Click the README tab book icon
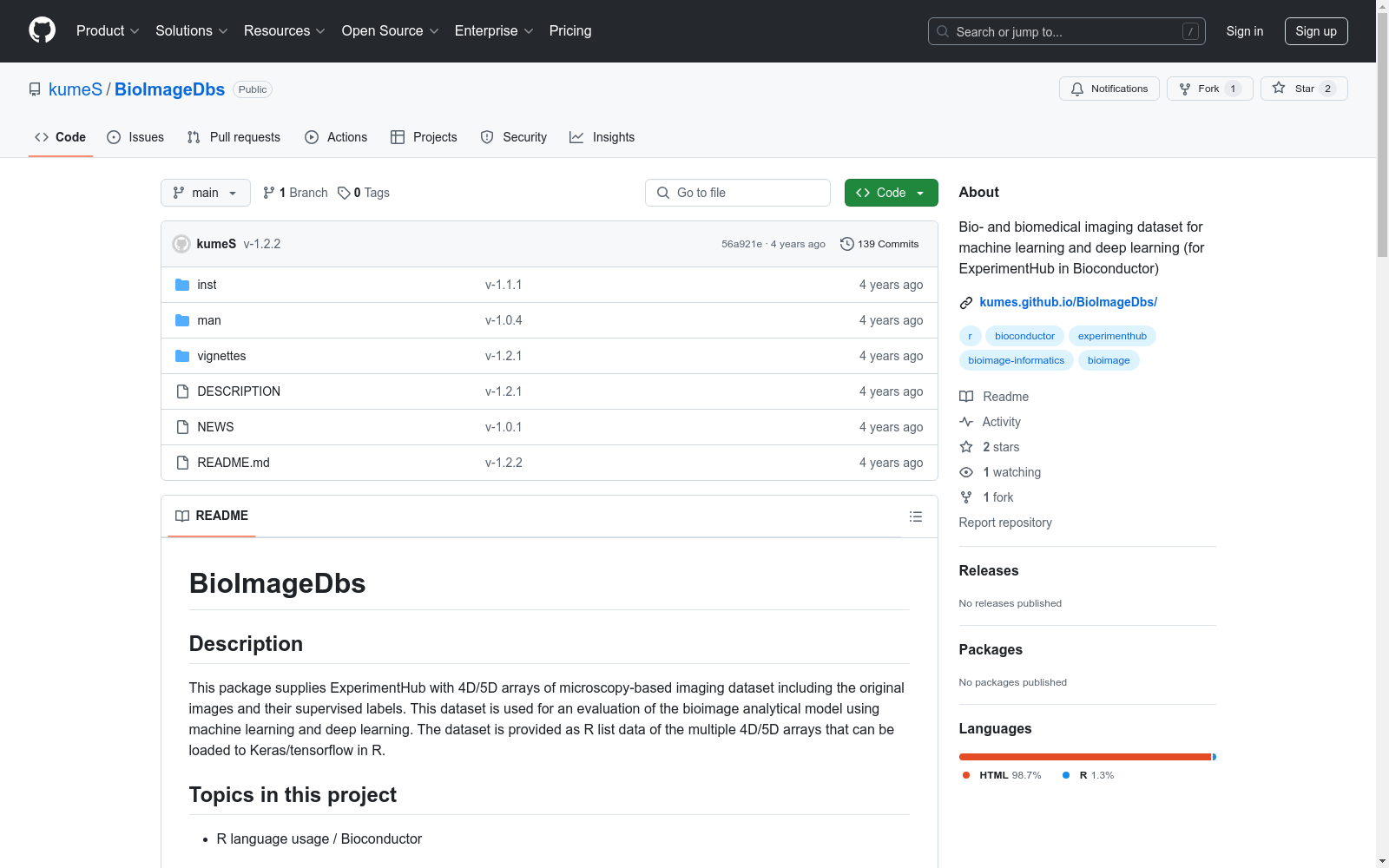The image size is (1389, 868). [182, 516]
